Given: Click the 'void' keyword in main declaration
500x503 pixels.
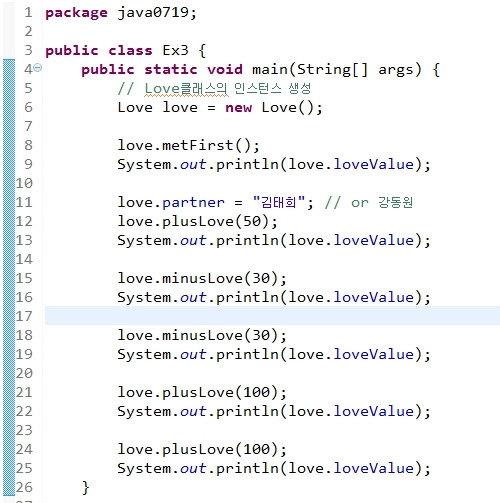Looking at the screenshot, I should coord(225,70).
